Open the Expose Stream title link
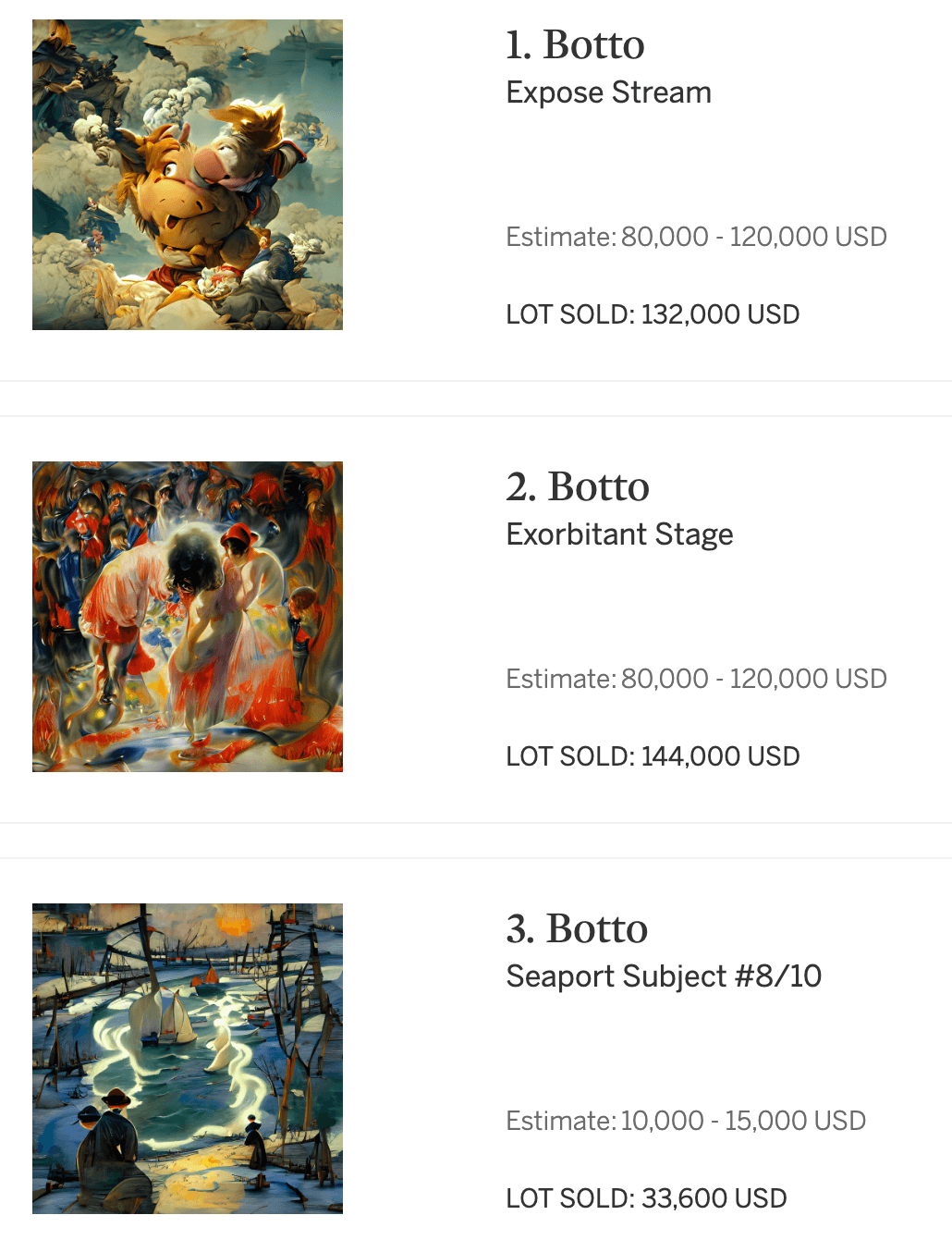The height and width of the screenshot is (1252, 952). (x=608, y=92)
